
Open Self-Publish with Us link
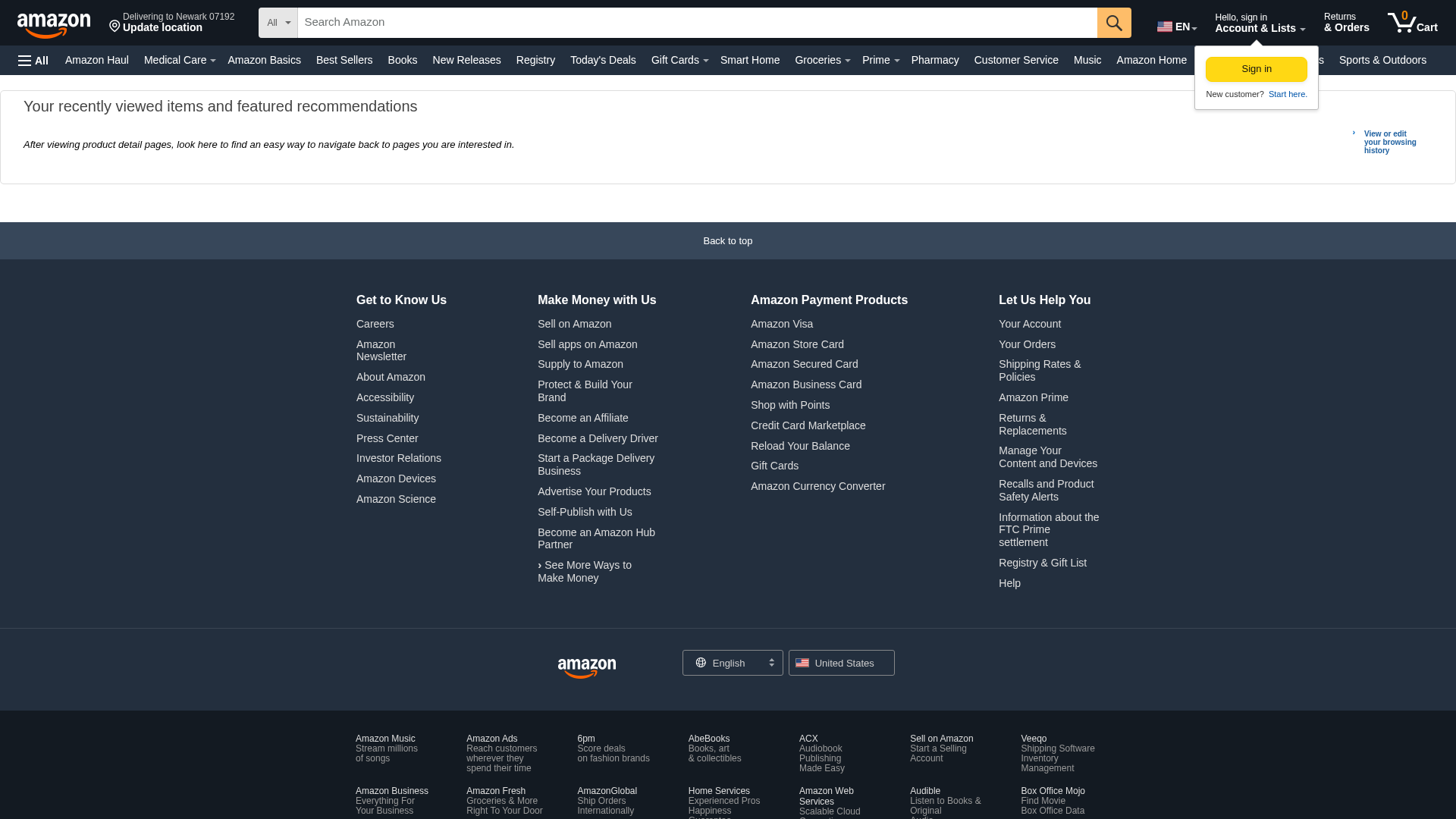[x=585, y=512]
